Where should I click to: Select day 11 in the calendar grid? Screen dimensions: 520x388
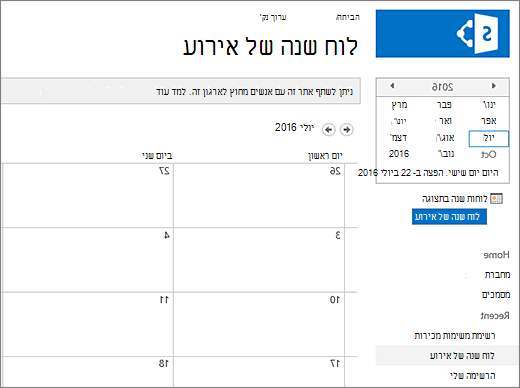click(x=164, y=300)
